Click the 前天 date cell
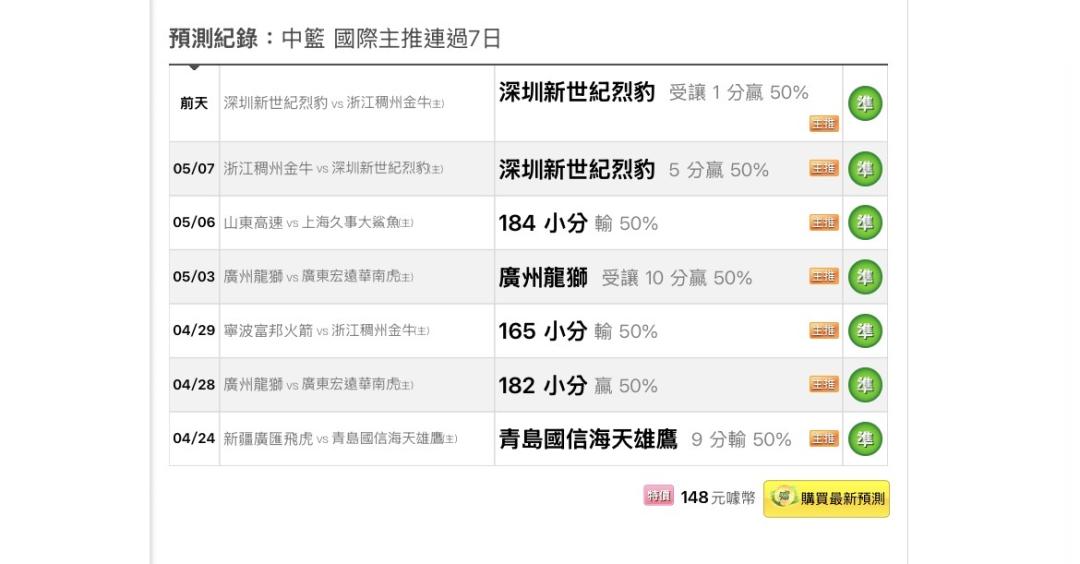Viewport: 1080px width, 564px height. [194, 103]
